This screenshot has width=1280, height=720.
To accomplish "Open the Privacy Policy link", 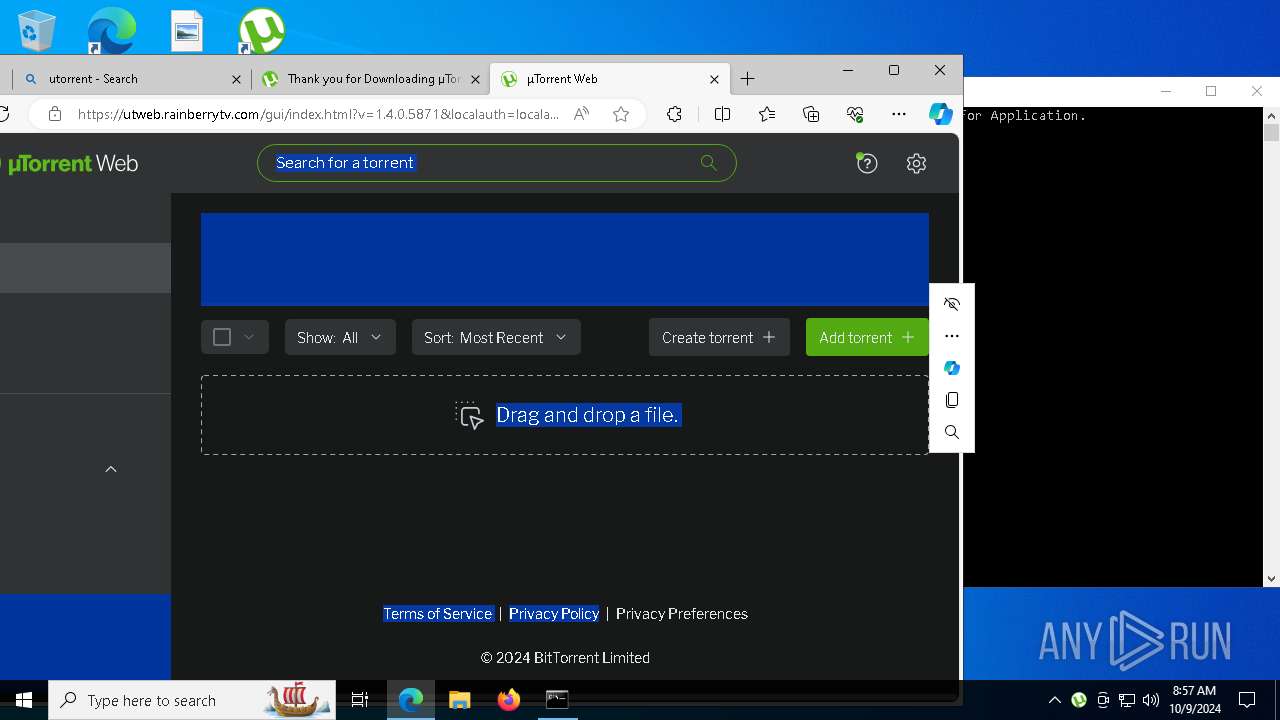I will click(554, 614).
